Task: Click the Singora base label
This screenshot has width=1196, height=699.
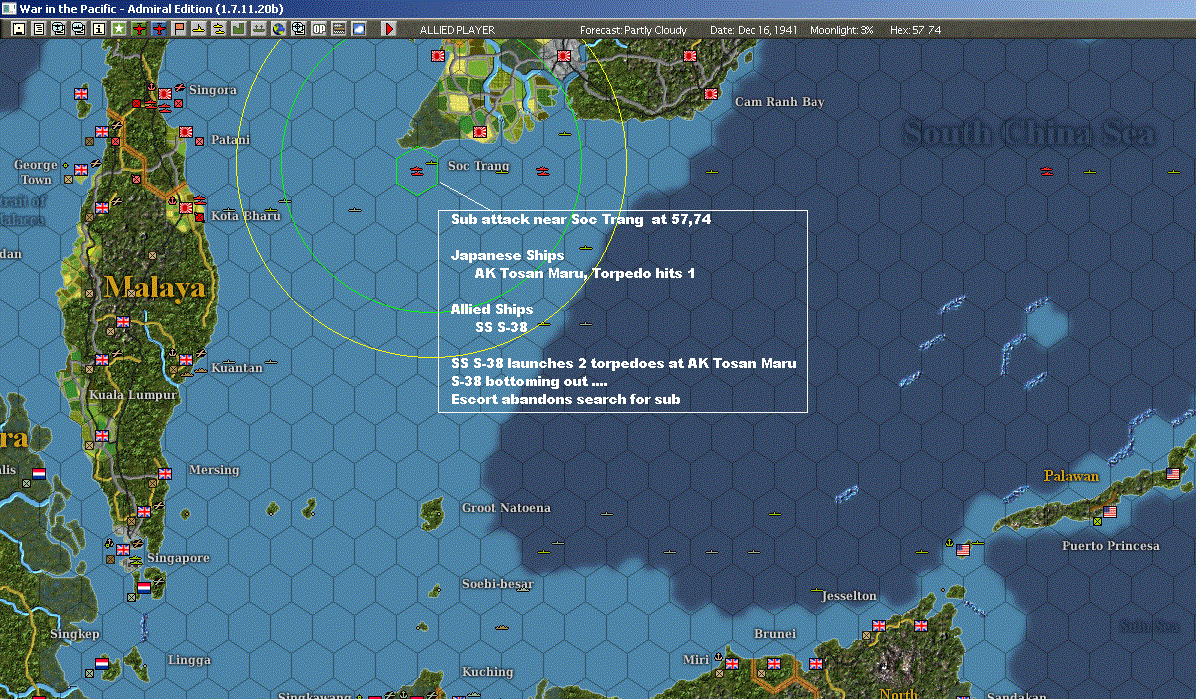Action: click(213, 90)
